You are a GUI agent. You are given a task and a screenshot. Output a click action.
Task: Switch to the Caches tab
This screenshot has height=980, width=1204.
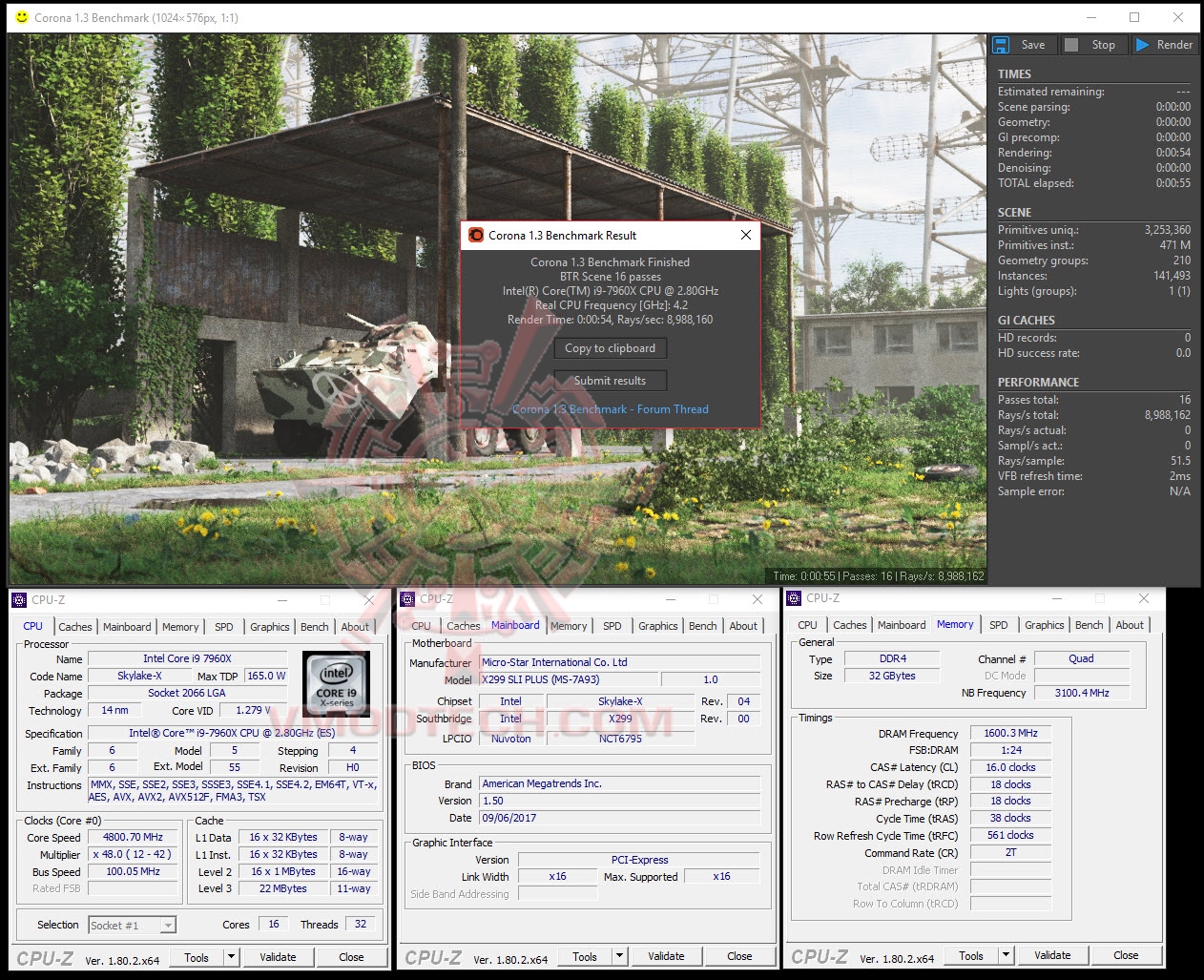click(x=75, y=626)
